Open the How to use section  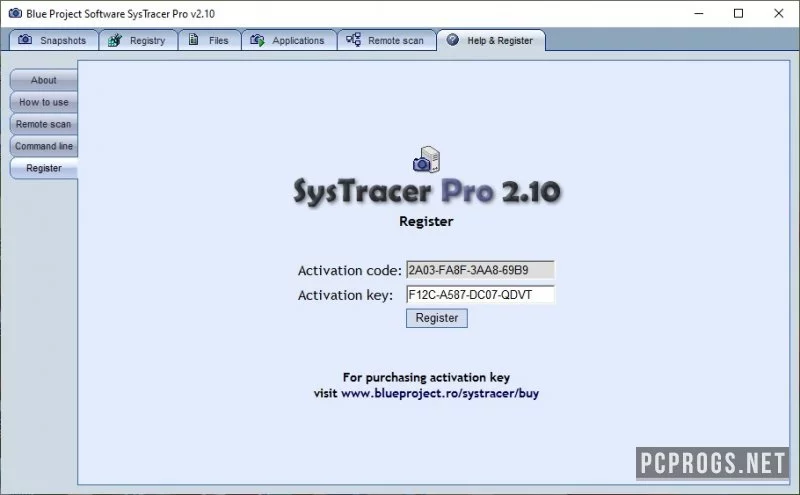tap(44, 102)
